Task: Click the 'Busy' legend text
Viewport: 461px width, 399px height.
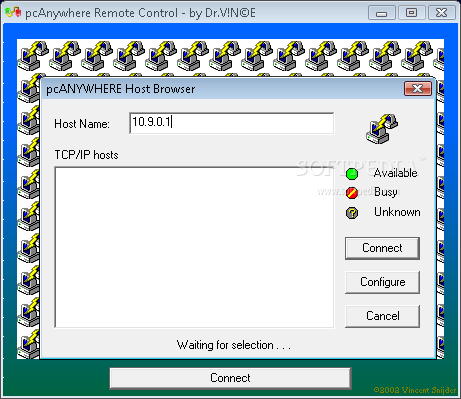Action: coord(386,192)
